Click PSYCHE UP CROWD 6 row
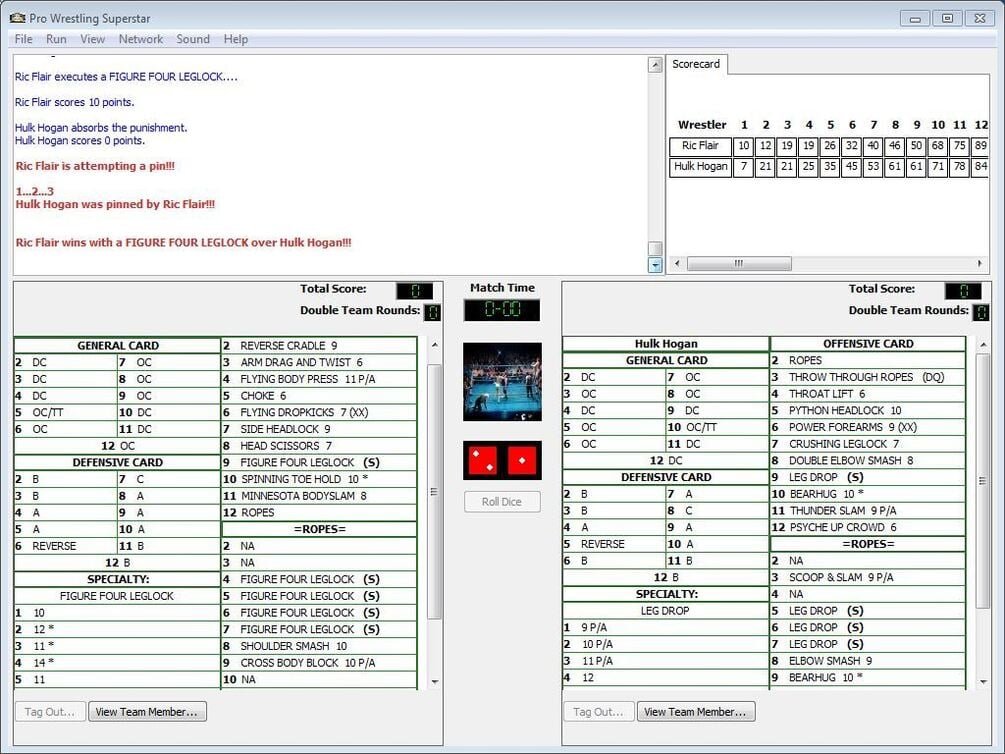 point(868,527)
